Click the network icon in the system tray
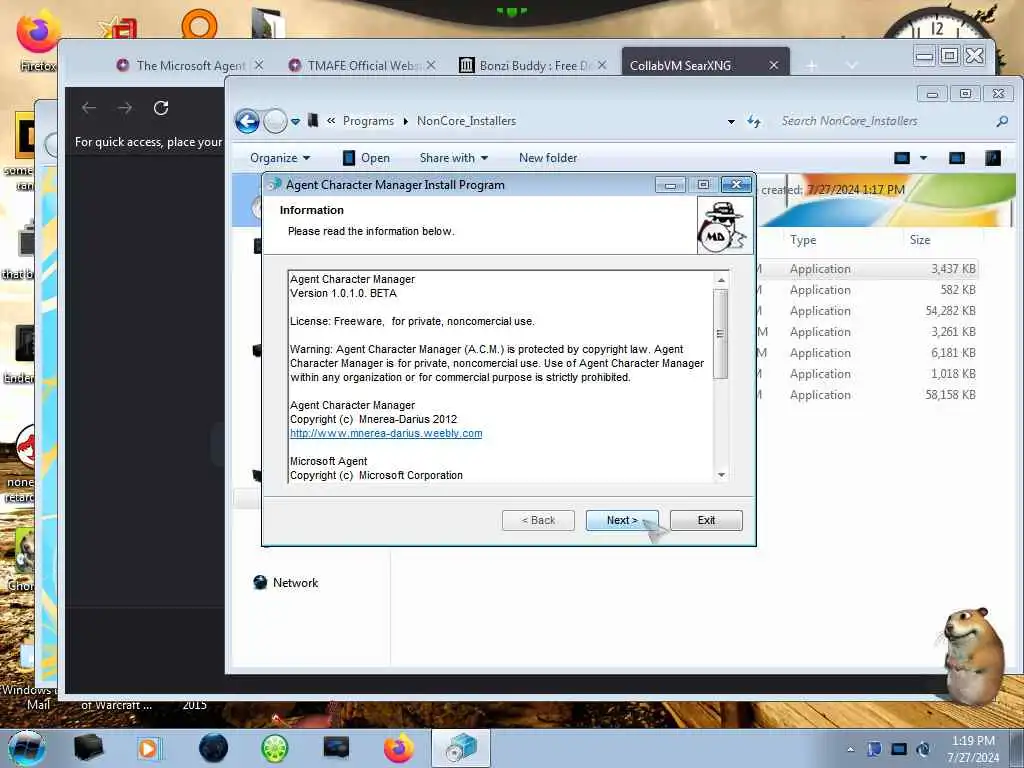 [899, 749]
